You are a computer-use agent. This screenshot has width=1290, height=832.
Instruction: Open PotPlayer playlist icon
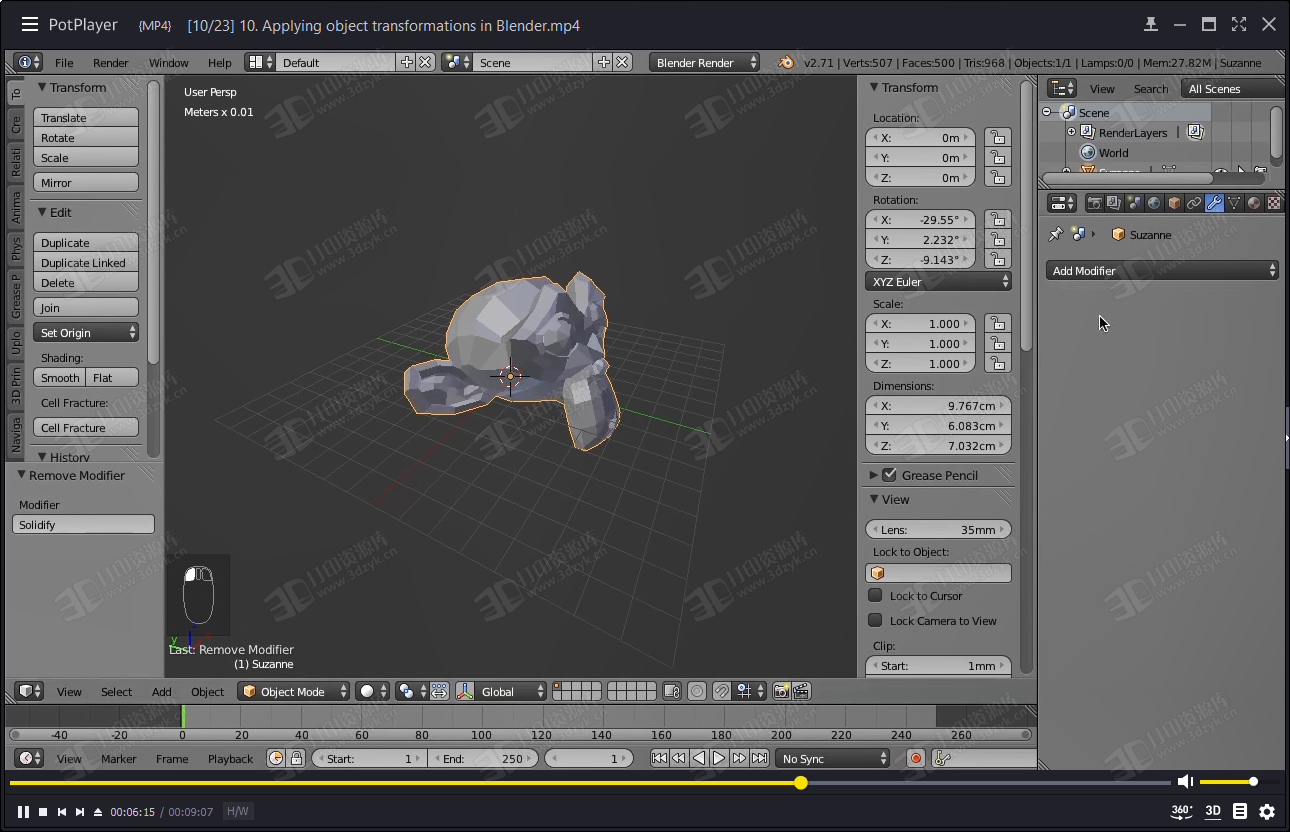pos(1240,811)
